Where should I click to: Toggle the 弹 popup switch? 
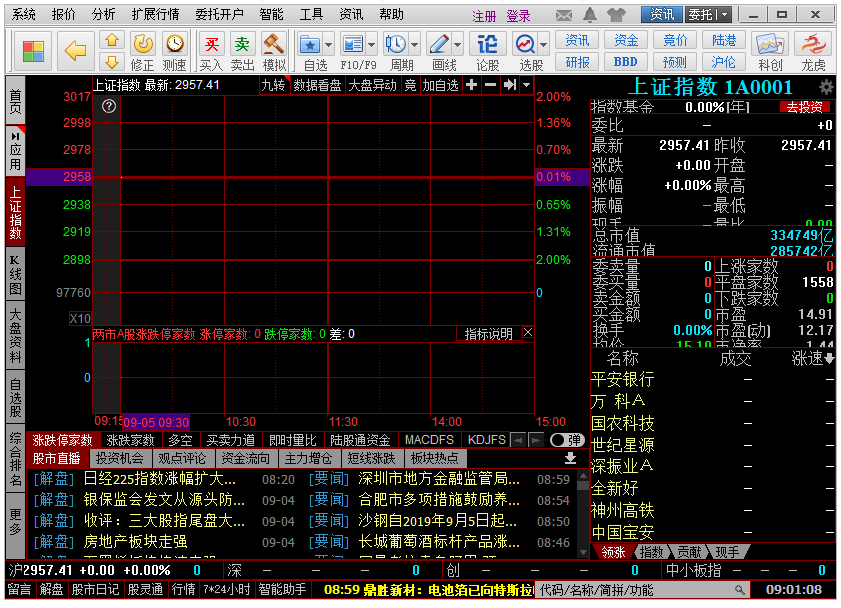click(566, 439)
